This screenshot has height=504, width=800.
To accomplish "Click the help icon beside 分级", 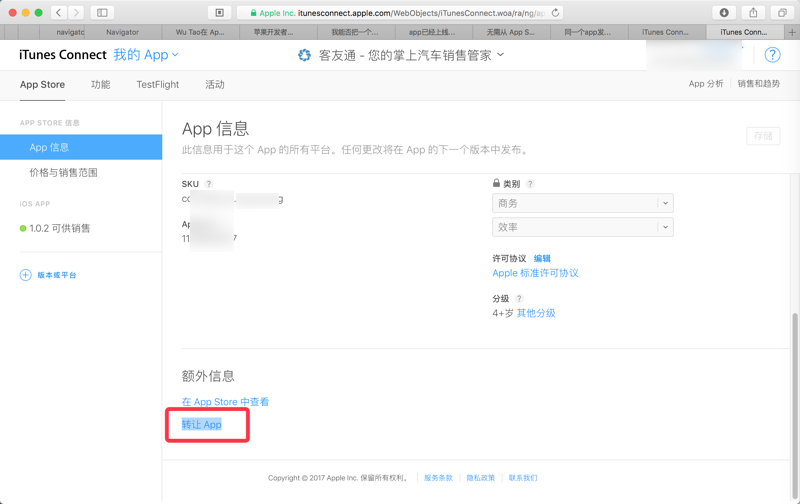I will point(519,298).
